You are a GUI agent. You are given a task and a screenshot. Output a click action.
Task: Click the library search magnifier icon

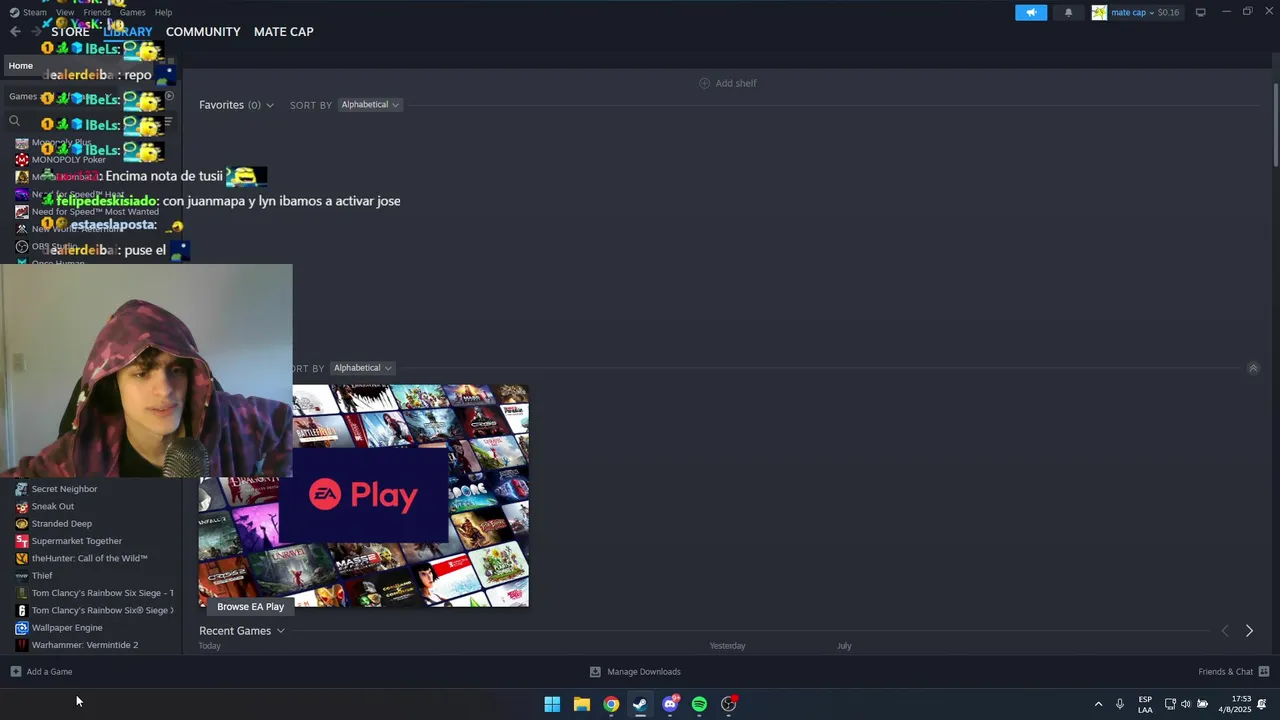coord(14,121)
